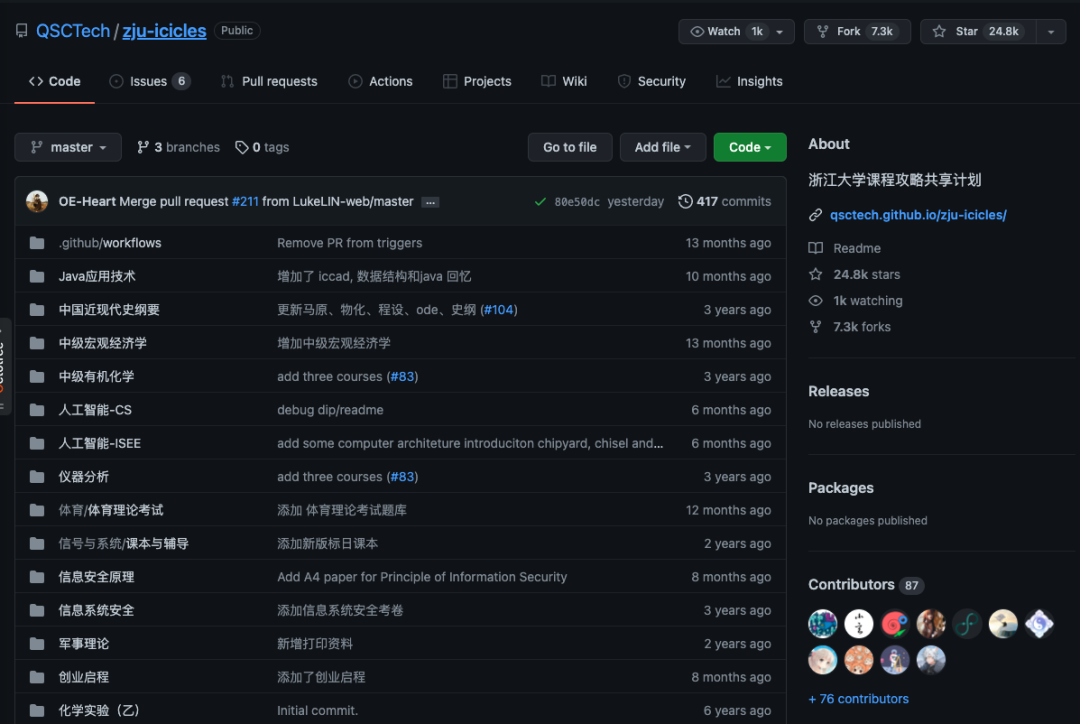Click the repository book icon beside QSCTech
The image size is (1080, 724).
21,31
